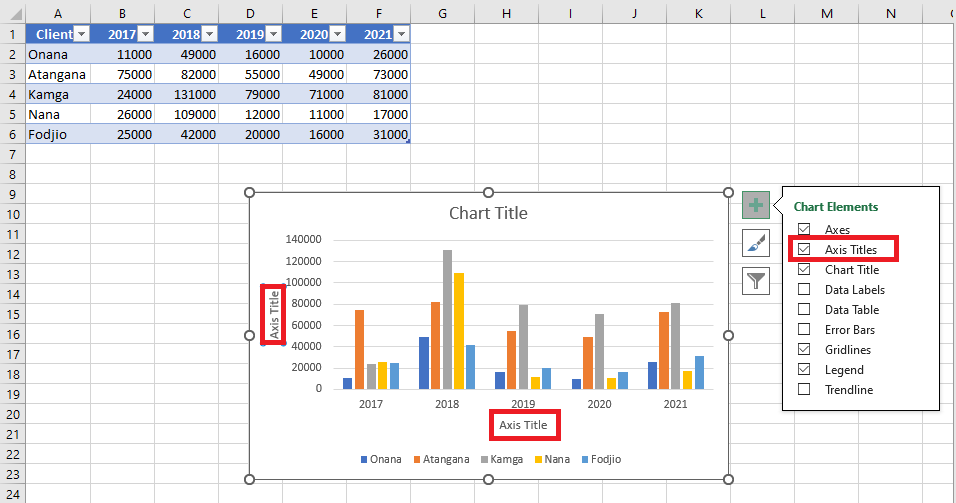Select the orange Atangana legend marker
Viewport: 956px width, 503px height.
417,460
